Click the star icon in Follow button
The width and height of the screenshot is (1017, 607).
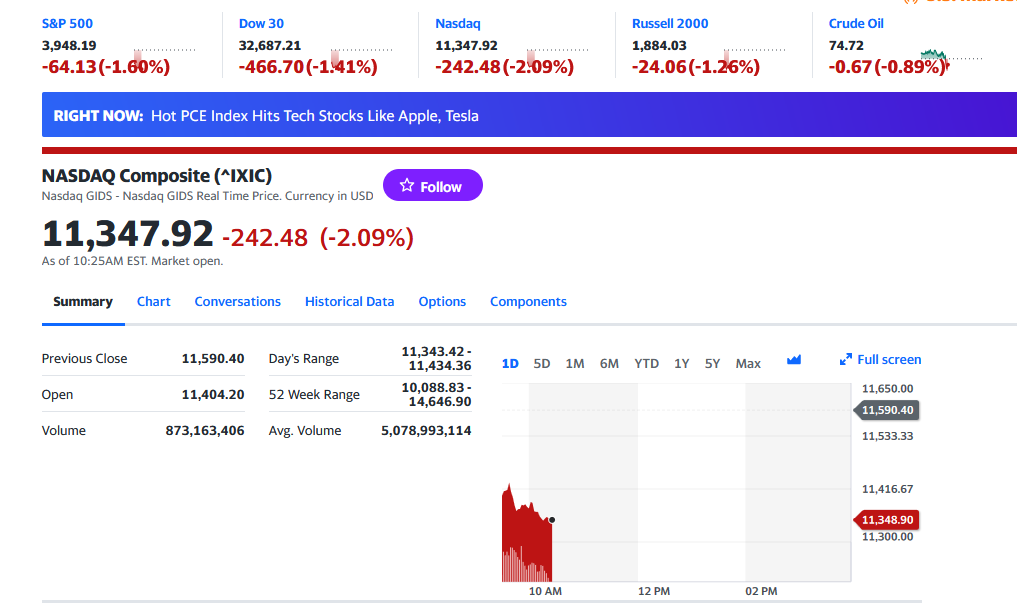[x=407, y=185]
